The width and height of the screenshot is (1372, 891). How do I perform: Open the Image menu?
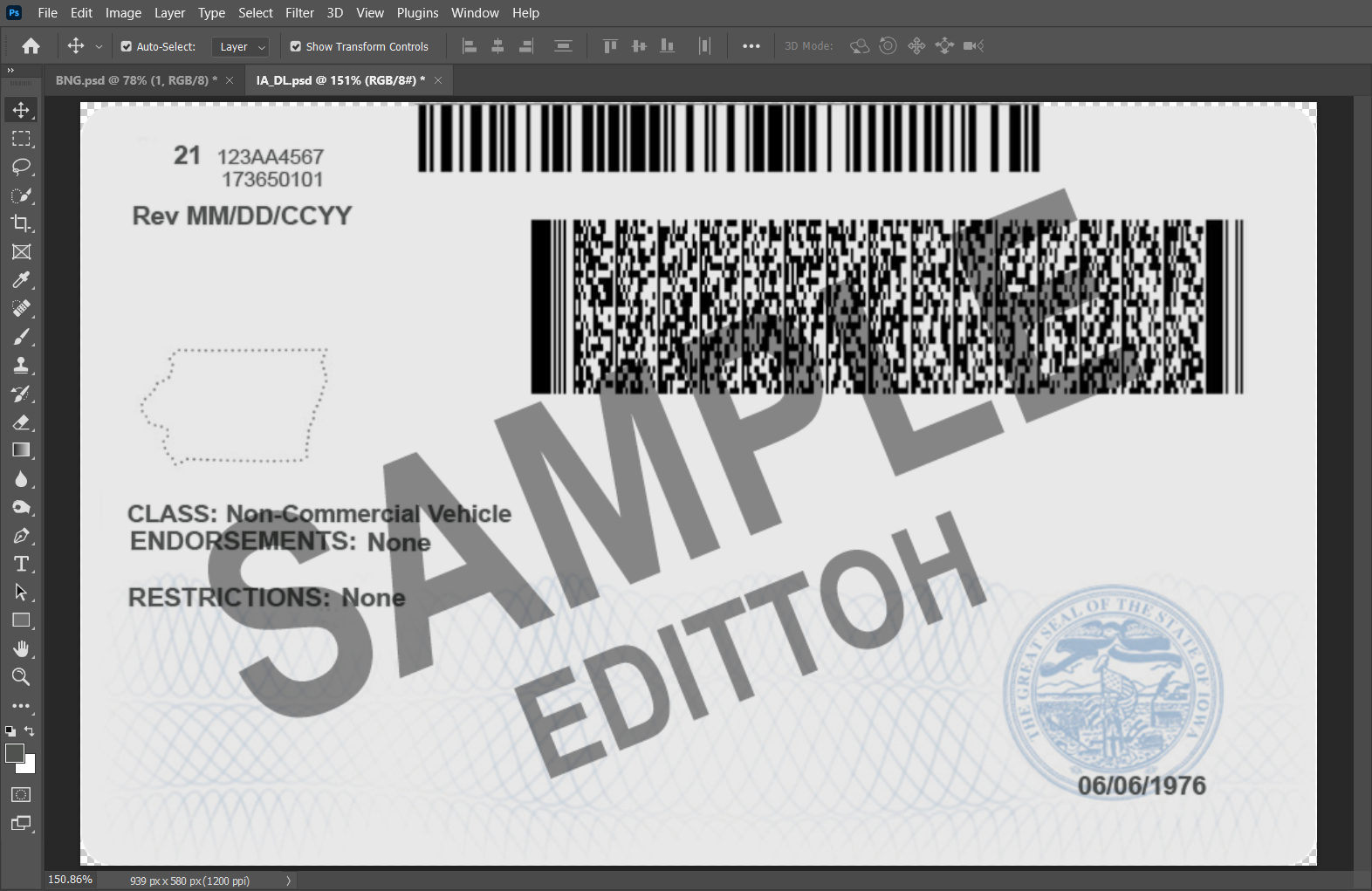123,13
